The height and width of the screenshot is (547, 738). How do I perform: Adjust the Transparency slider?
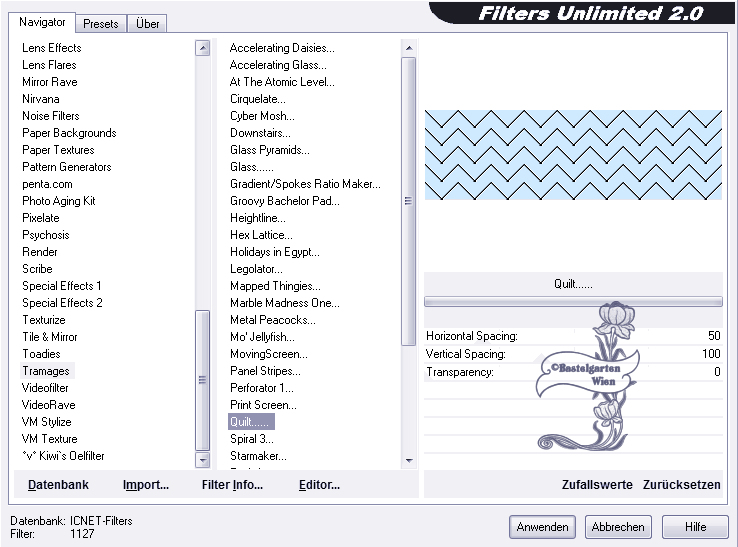pyautogui.click(x=573, y=372)
